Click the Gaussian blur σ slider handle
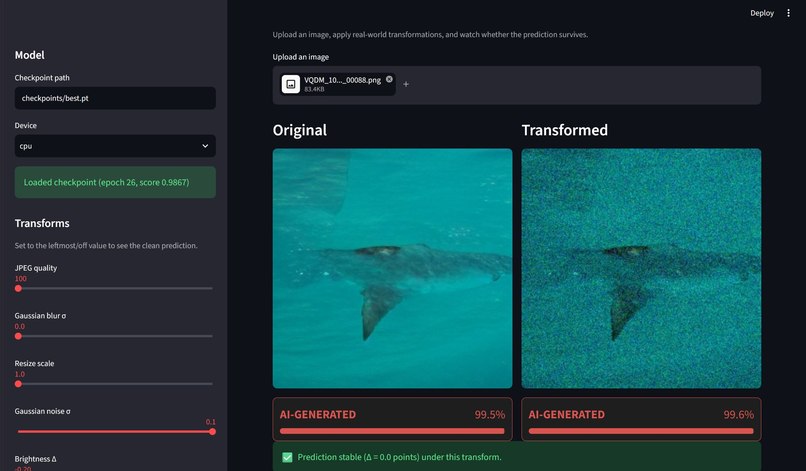 [19, 336]
